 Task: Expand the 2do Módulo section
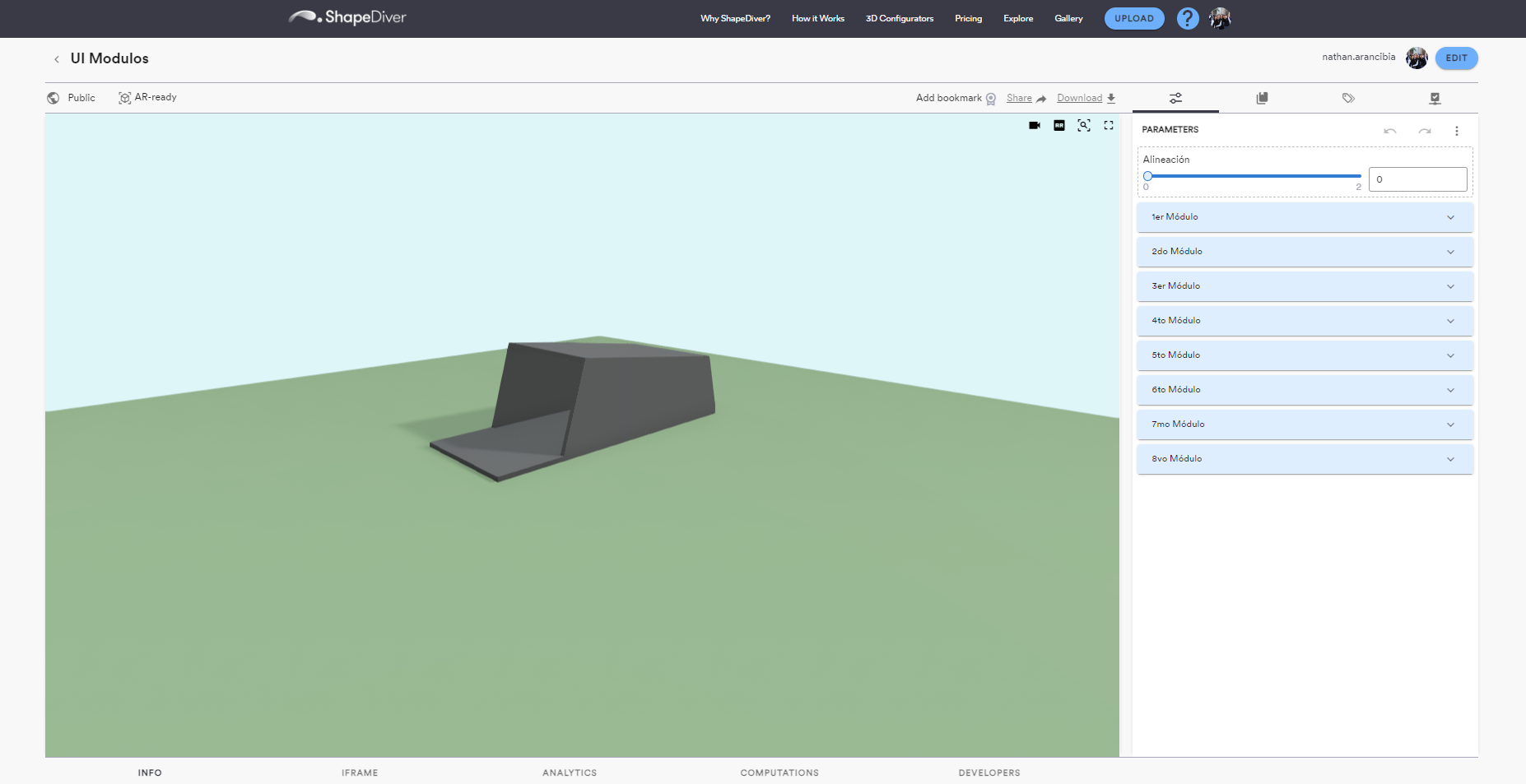[x=1305, y=252]
